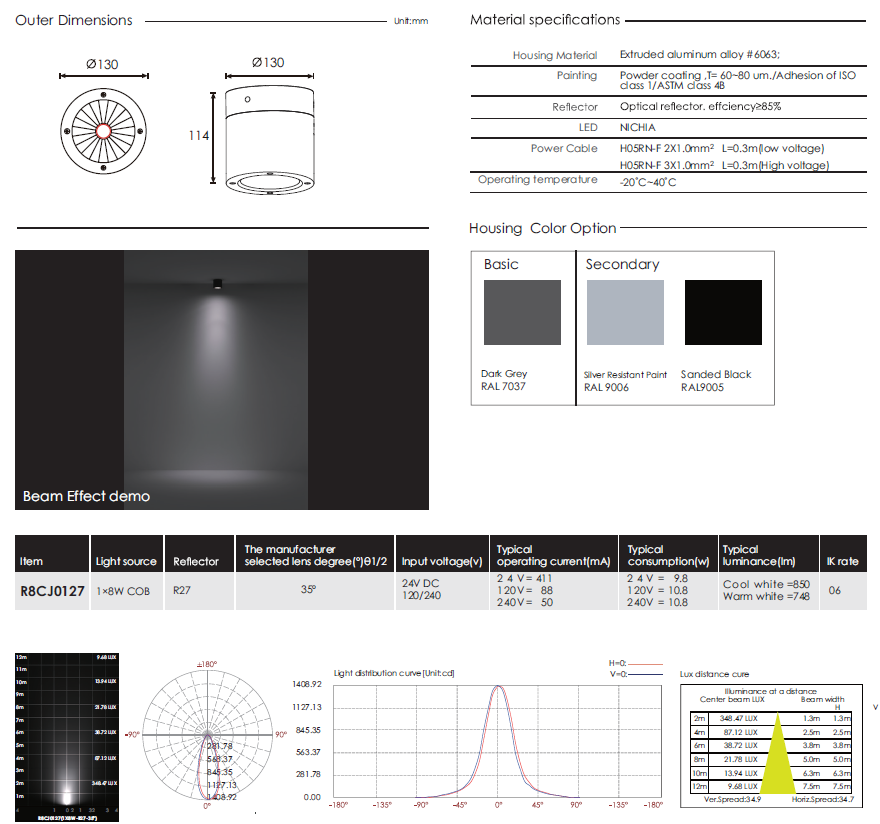Click the Housing Color Option heading
Screen dimensions: 880x824
point(542,228)
